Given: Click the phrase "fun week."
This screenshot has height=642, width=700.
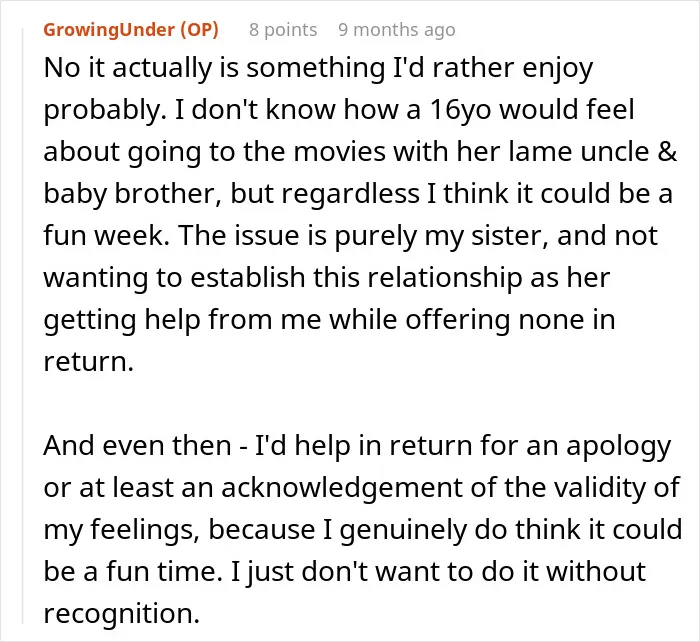Looking at the screenshot, I should click(107, 236).
